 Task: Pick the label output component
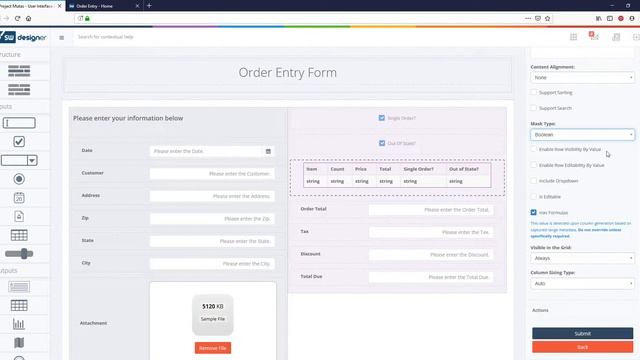point(19,287)
